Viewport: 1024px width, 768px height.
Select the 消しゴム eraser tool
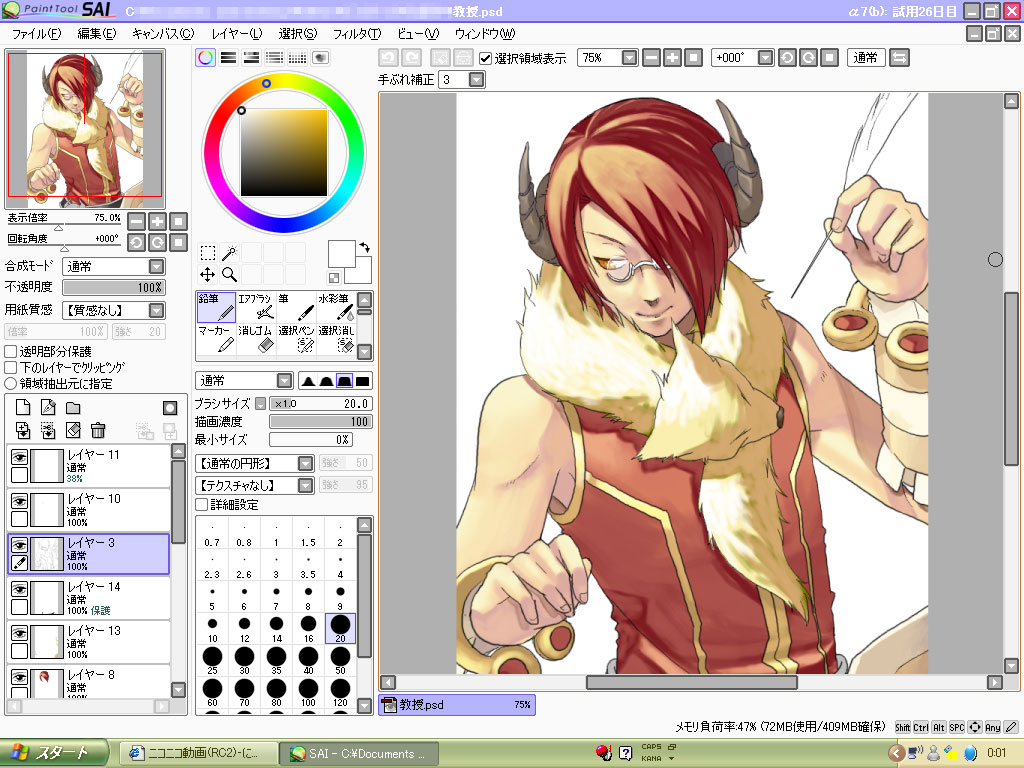[x=255, y=339]
